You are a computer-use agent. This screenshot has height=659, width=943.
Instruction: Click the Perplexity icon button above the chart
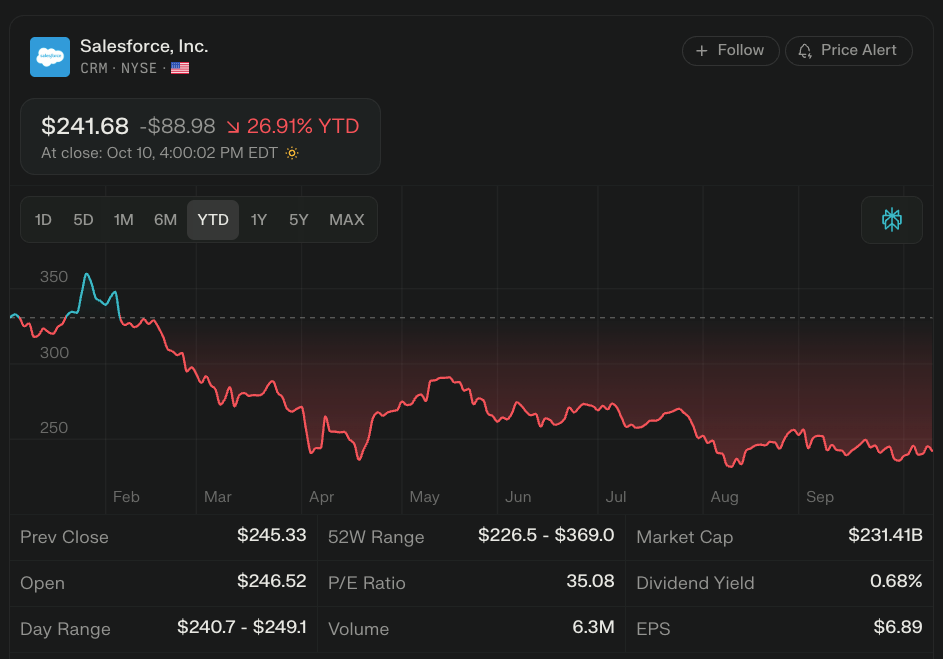891,220
